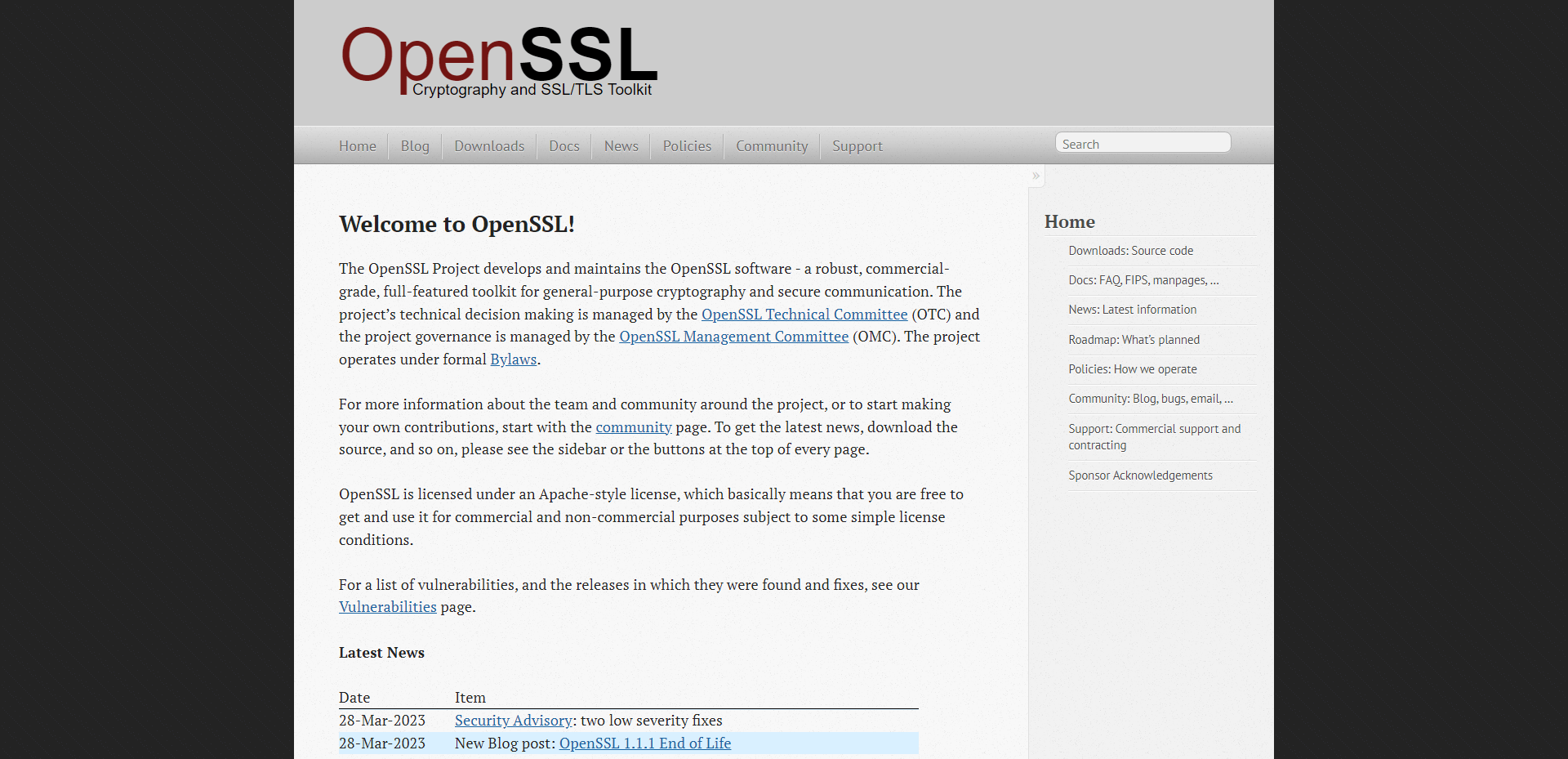This screenshot has width=1568, height=759.
Task: Open sidebar News: Latest information
Action: point(1133,310)
